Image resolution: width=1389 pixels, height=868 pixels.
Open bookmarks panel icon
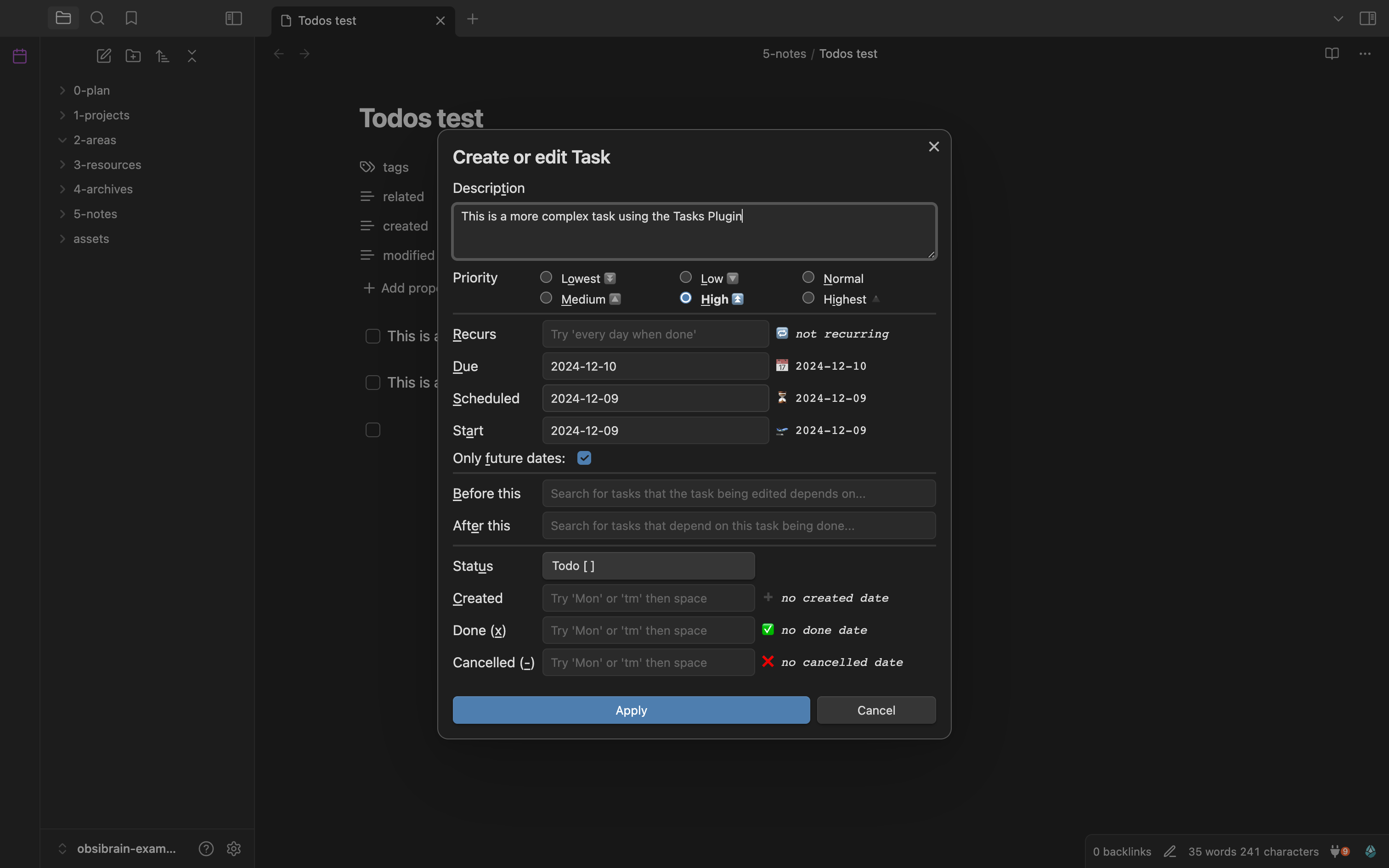coord(131,18)
